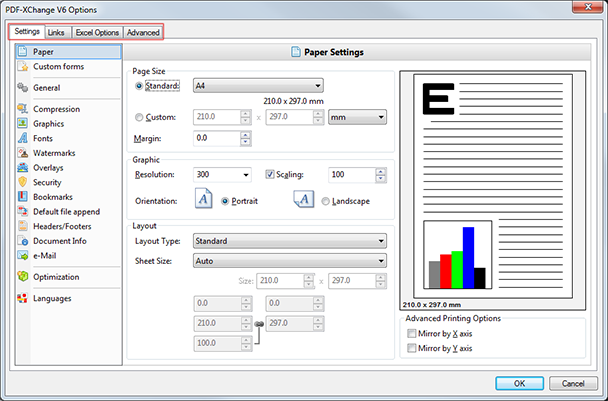608x401 pixels.
Task: Click the e-Mail icon
Action: pyautogui.click(x=23, y=256)
